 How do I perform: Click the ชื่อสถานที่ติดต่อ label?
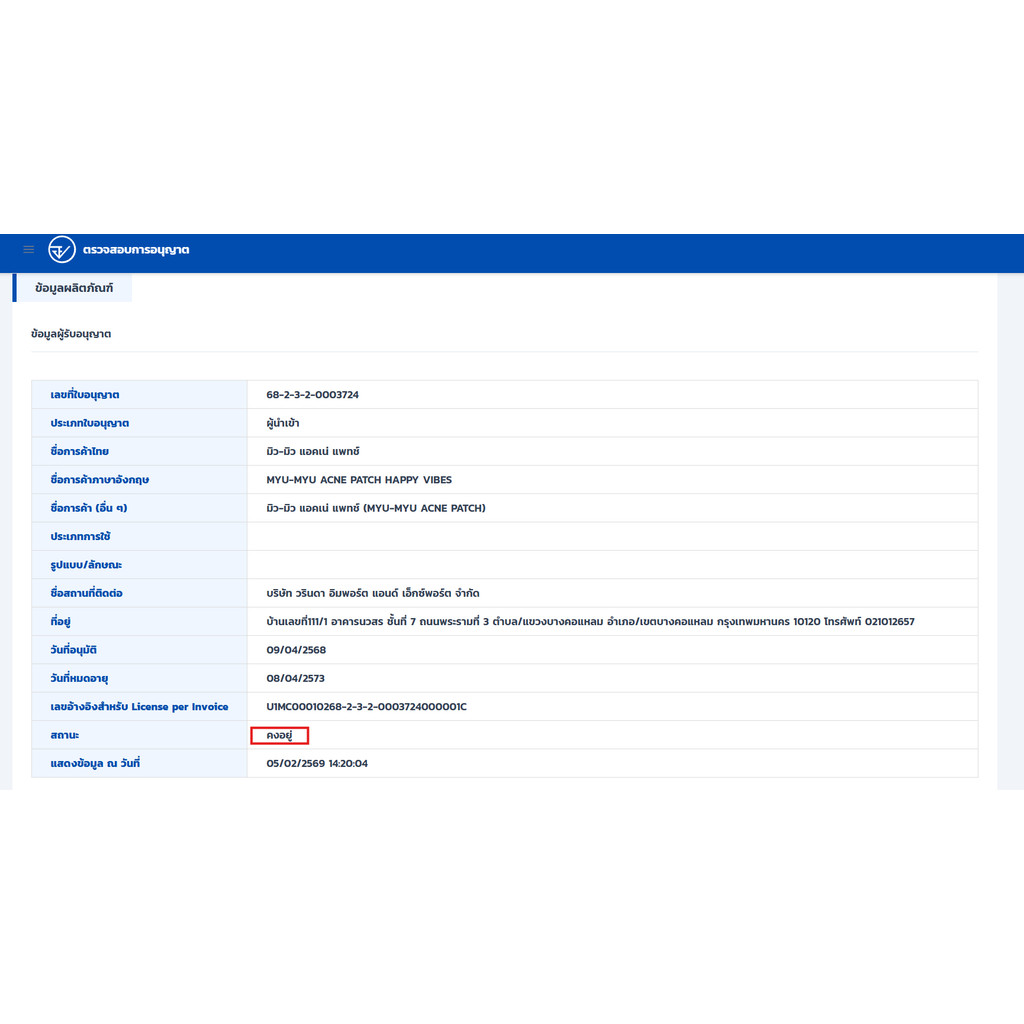pyautogui.click(x=86, y=593)
